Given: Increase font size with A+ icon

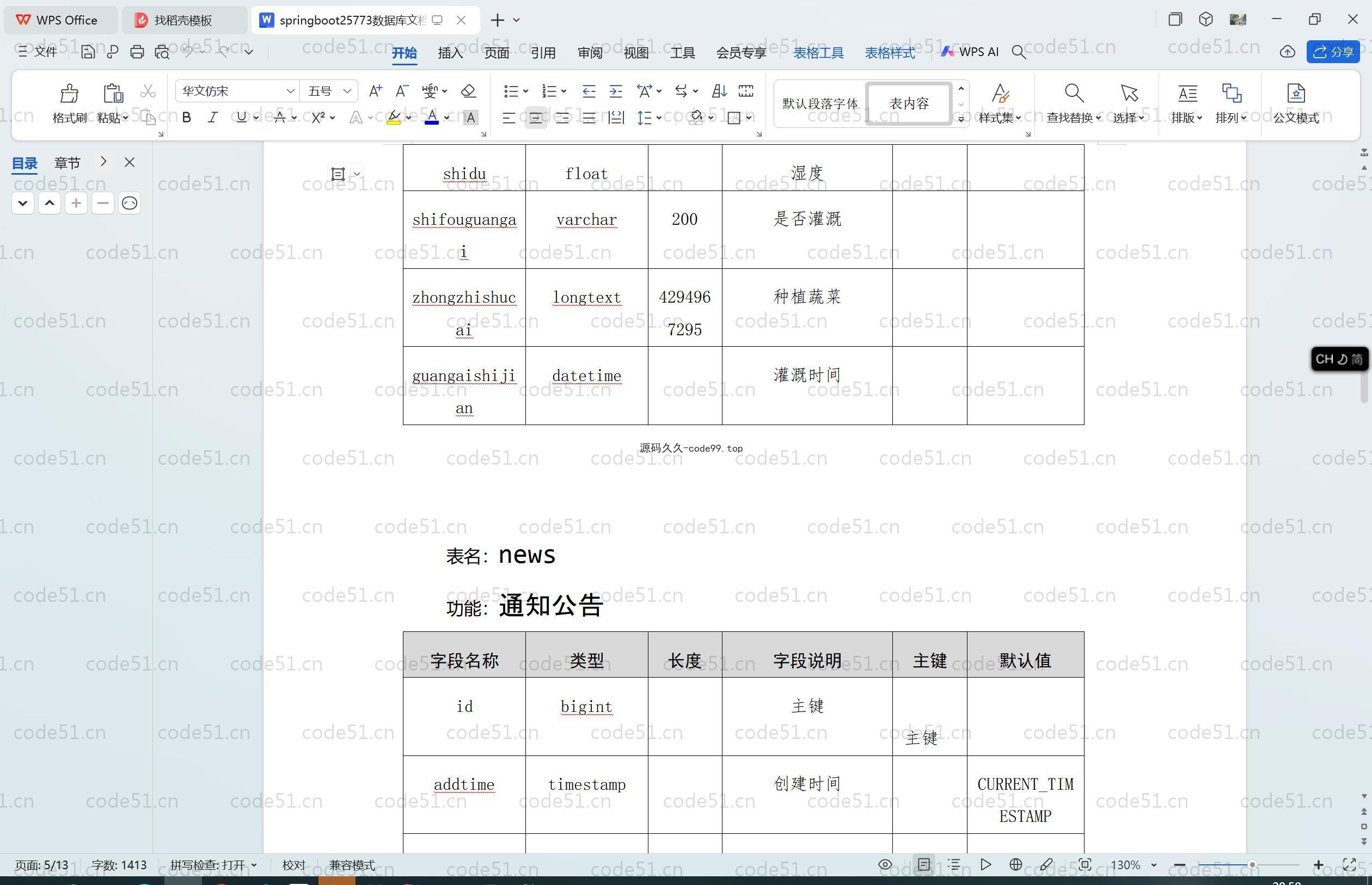Looking at the screenshot, I should pyautogui.click(x=375, y=91).
